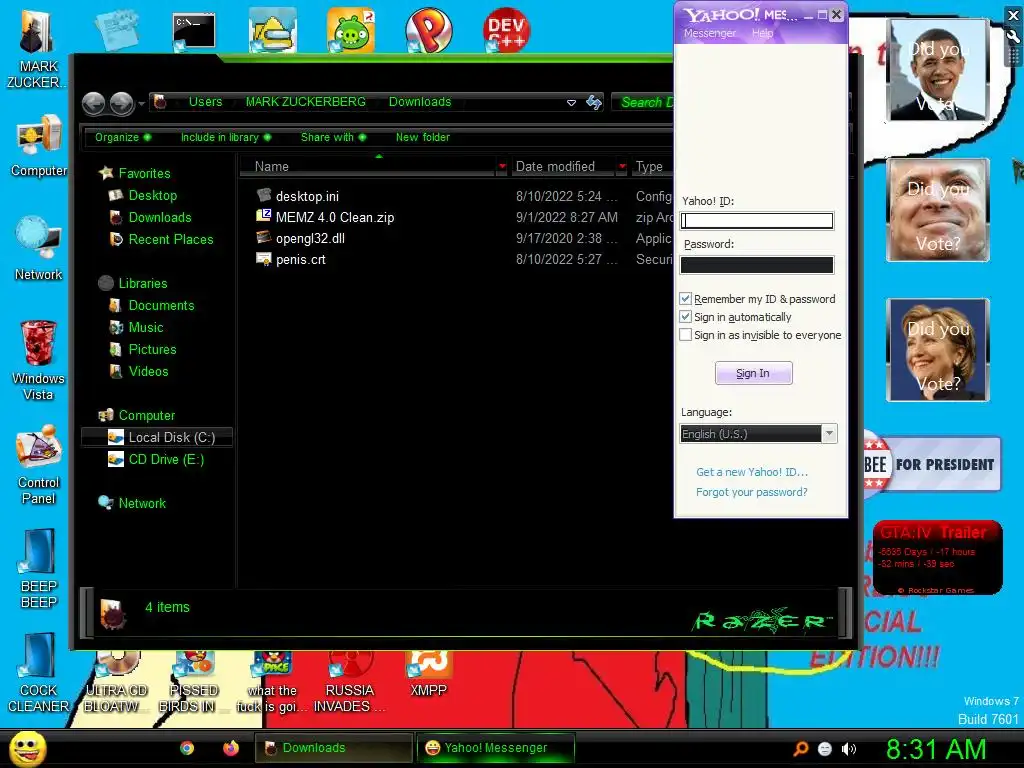Switch to Yahoo! Messenger taskbar button
This screenshot has height=768, width=1024.
coord(496,748)
